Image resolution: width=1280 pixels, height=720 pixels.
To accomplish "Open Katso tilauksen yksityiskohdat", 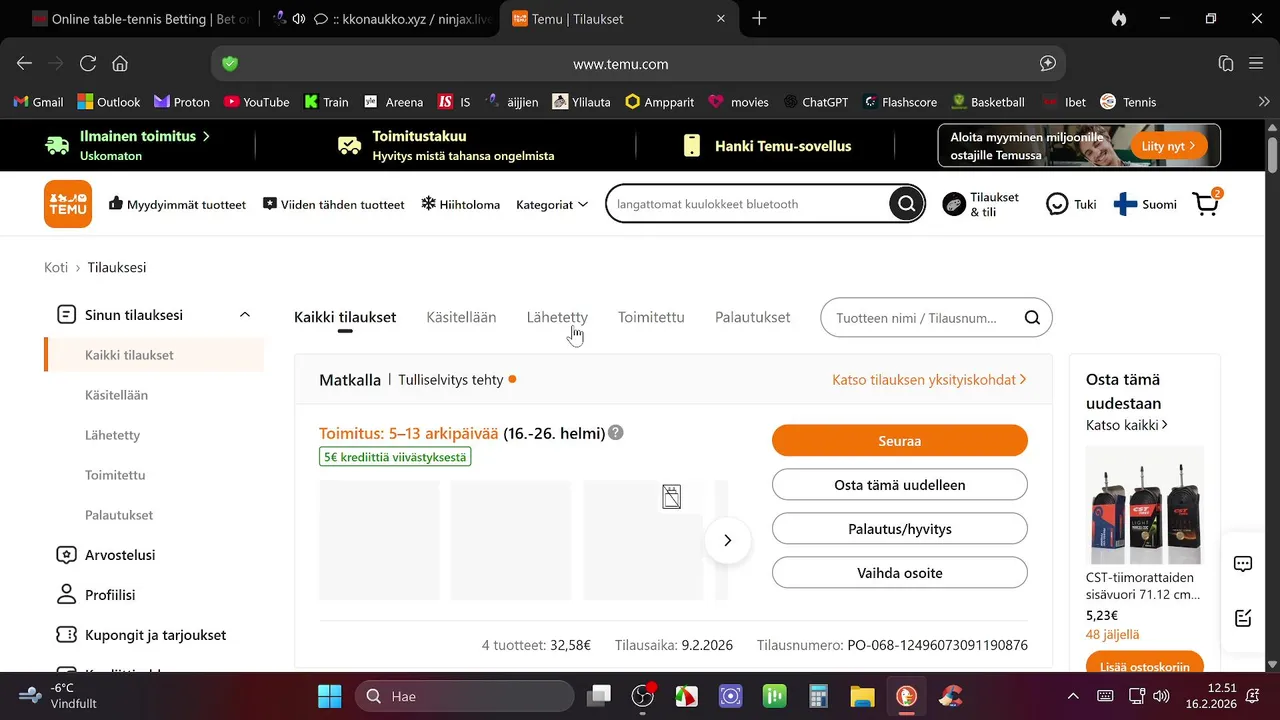I will [929, 380].
